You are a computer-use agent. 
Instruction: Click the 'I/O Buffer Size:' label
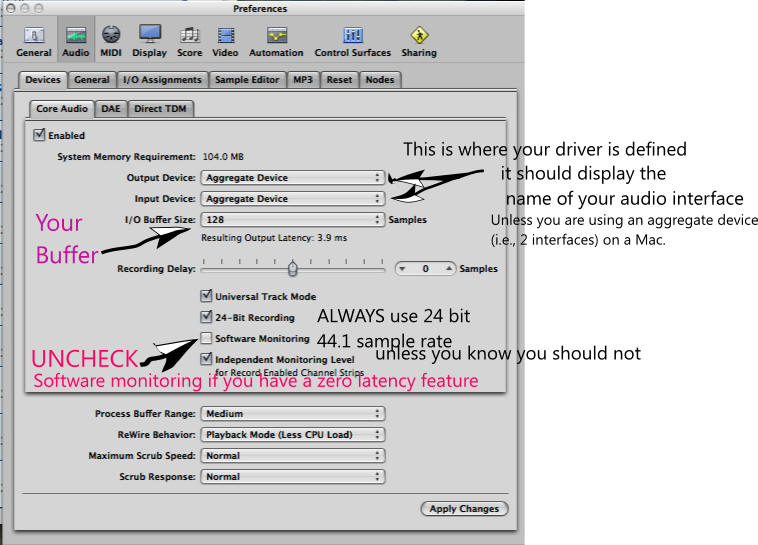tap(160, 220)
